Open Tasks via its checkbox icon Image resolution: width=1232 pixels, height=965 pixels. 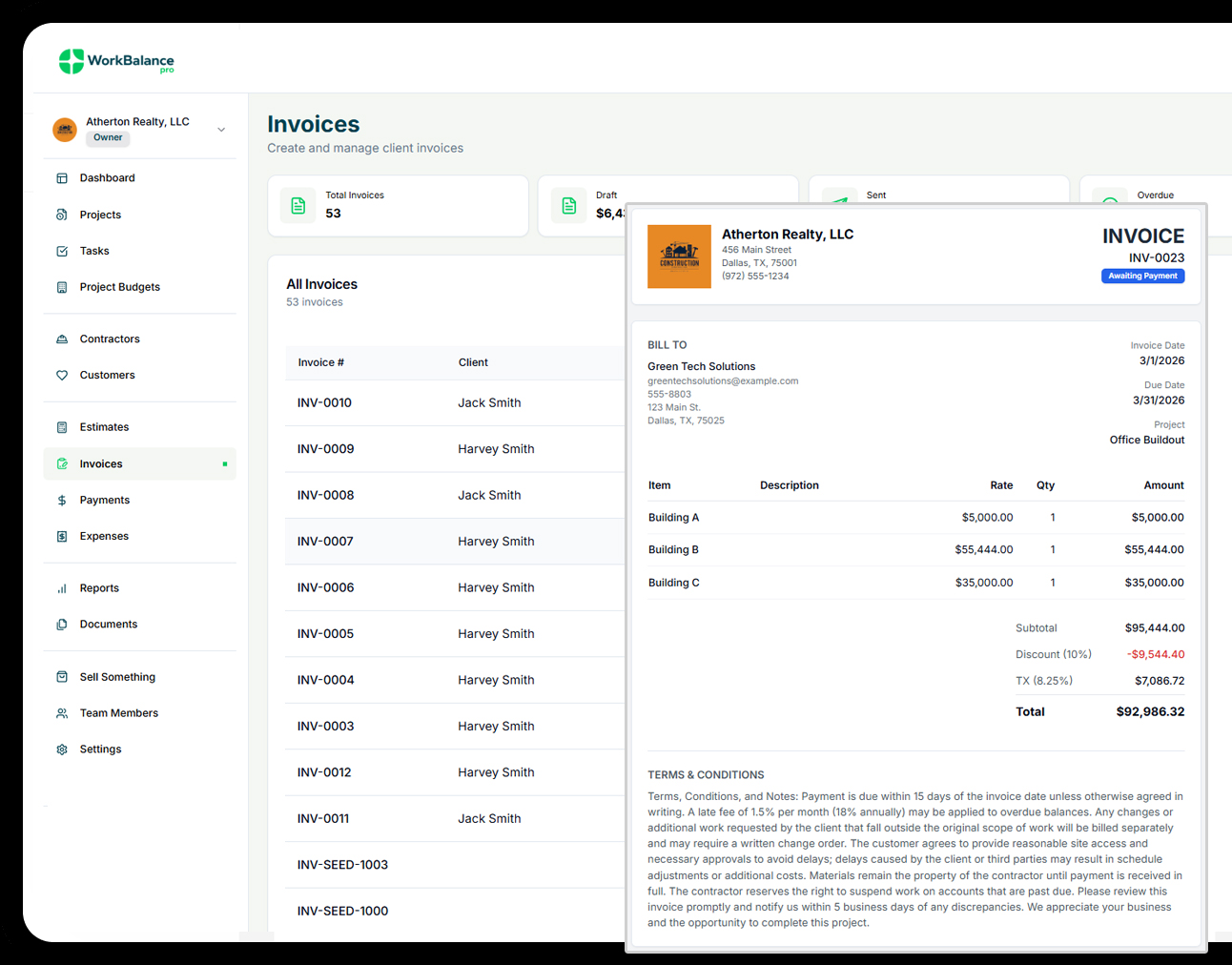point(62,252)
